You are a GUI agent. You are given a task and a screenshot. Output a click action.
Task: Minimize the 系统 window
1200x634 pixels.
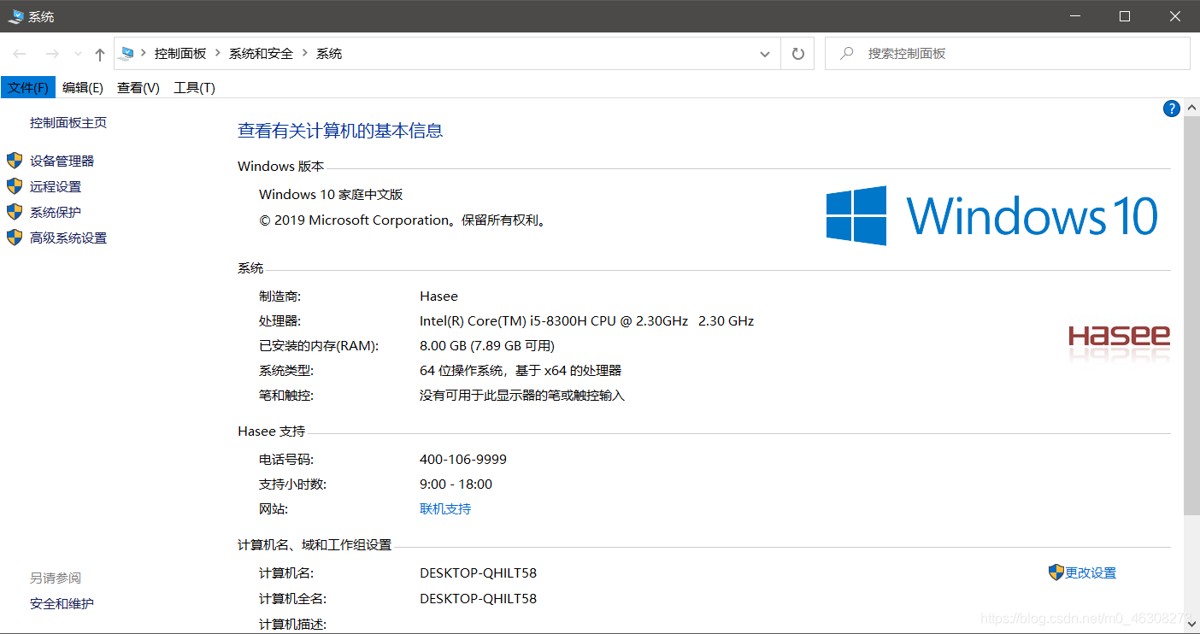click(x=1076, y=16)
